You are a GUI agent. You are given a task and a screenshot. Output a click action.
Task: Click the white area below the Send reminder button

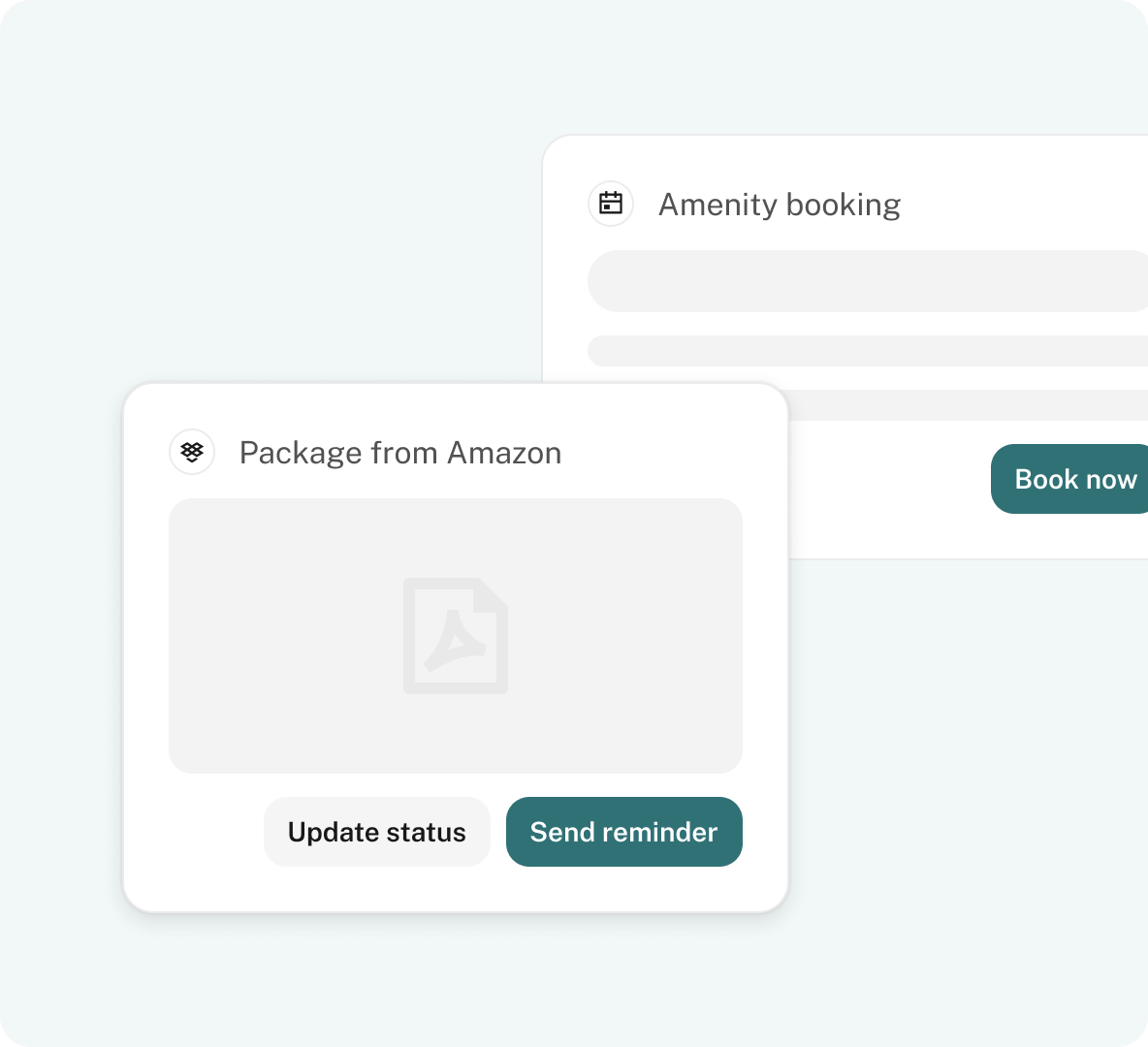click(623, 888)
